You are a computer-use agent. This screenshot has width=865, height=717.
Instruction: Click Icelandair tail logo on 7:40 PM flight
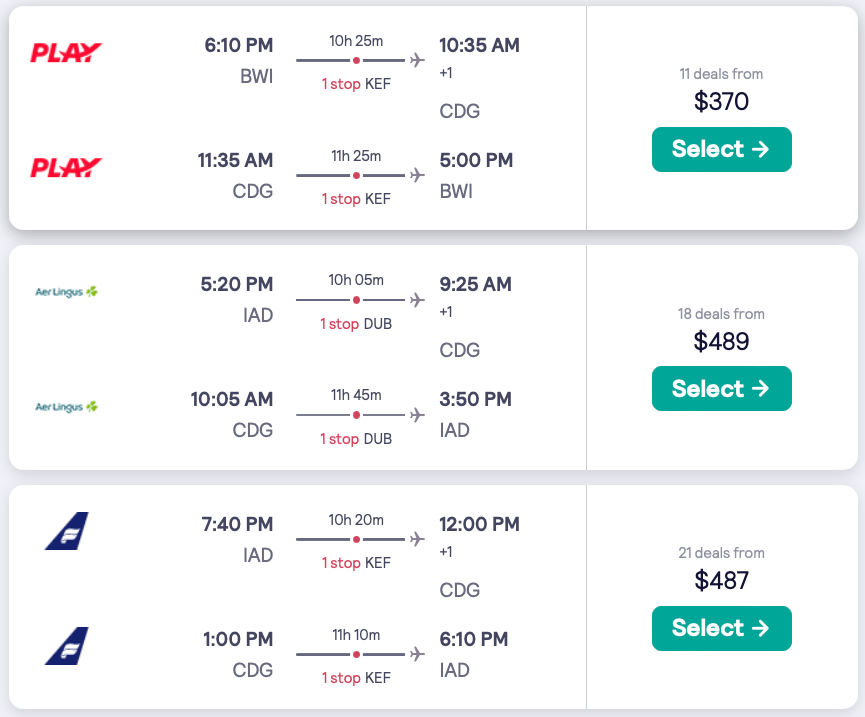[x=66, y=531]
